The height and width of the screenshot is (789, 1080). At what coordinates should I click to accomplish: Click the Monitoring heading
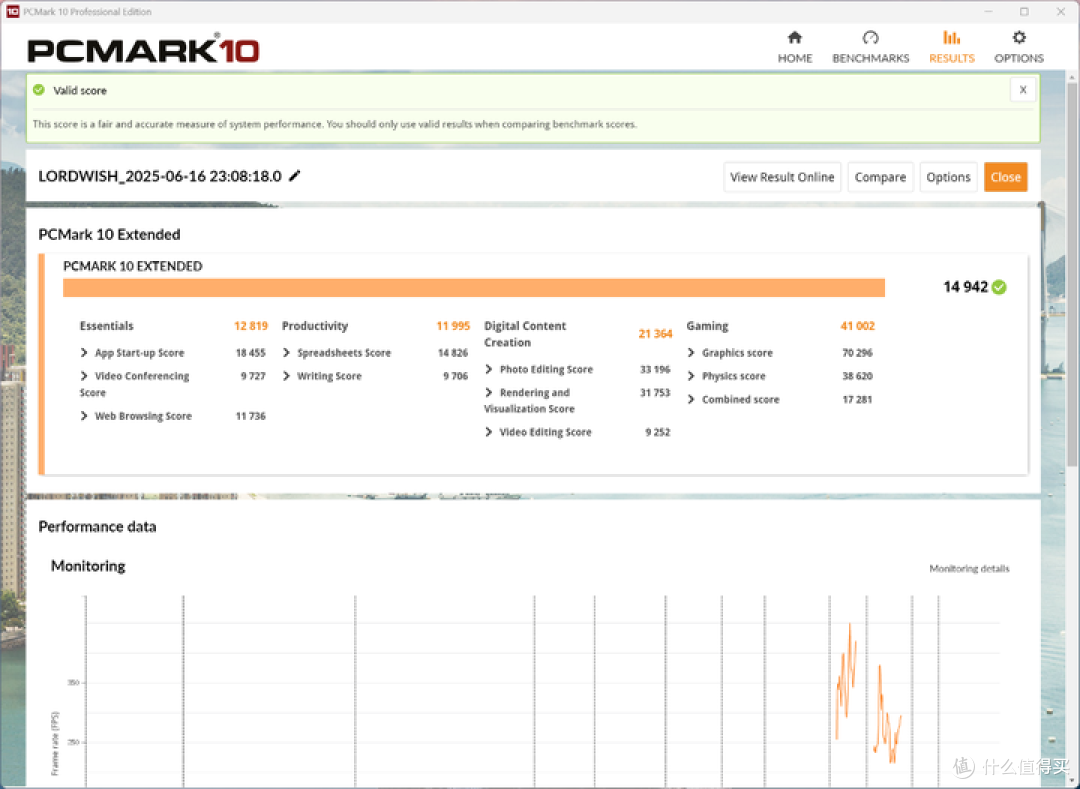[x=88, y=566]
